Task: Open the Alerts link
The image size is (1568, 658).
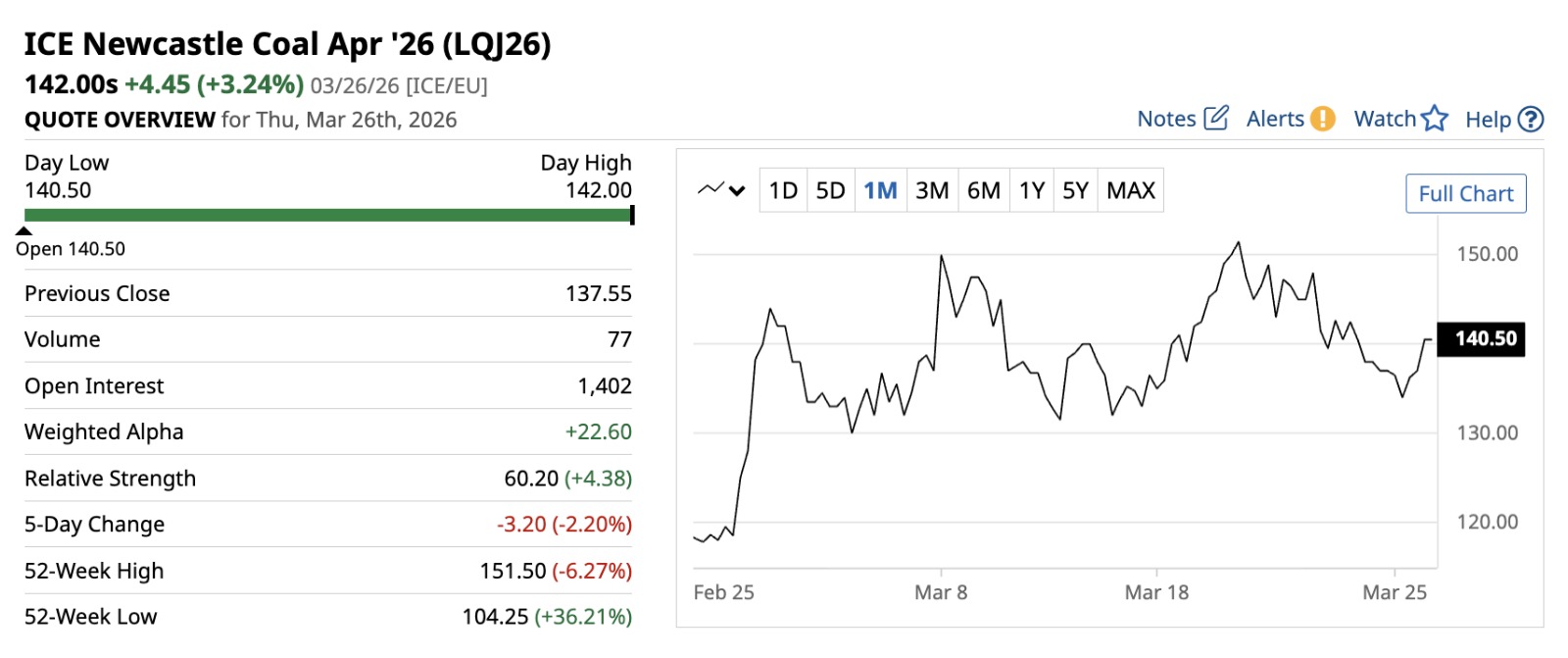Action: (1275, 120)
